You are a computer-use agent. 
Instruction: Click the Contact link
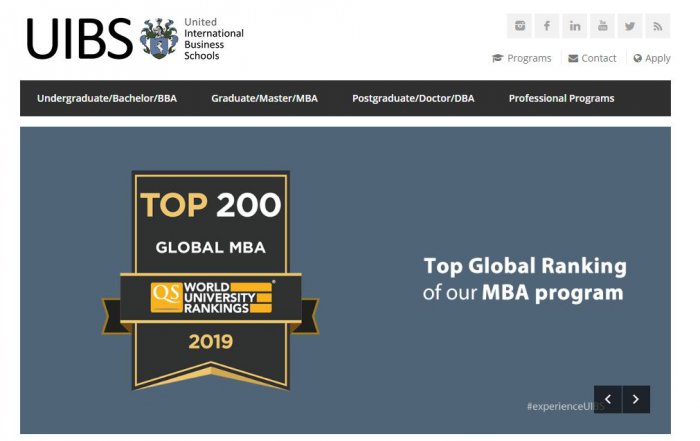(x=592, y=58)
